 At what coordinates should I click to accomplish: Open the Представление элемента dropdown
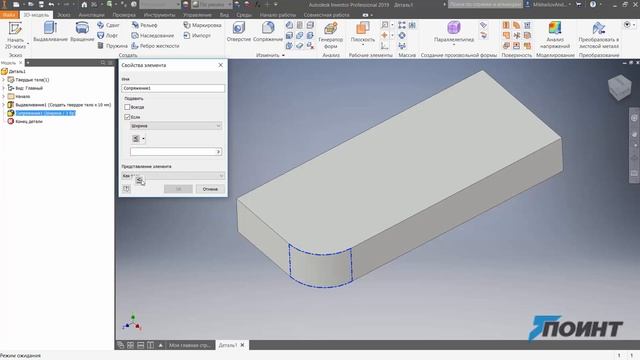pos(173,176)
